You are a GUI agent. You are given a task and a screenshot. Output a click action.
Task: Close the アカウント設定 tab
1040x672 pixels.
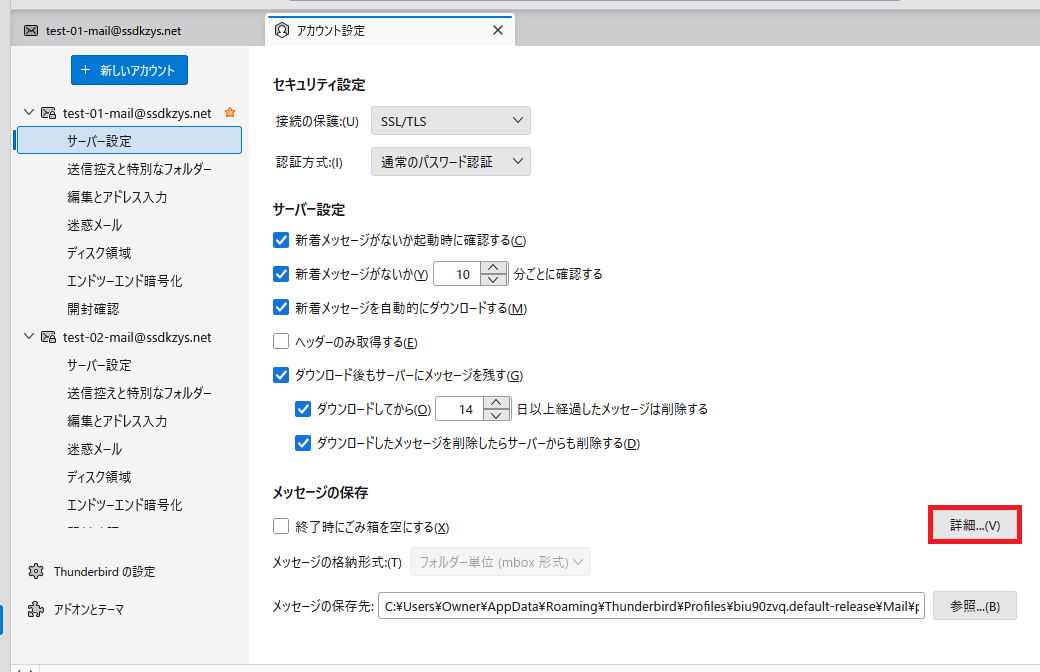point(498,30)
